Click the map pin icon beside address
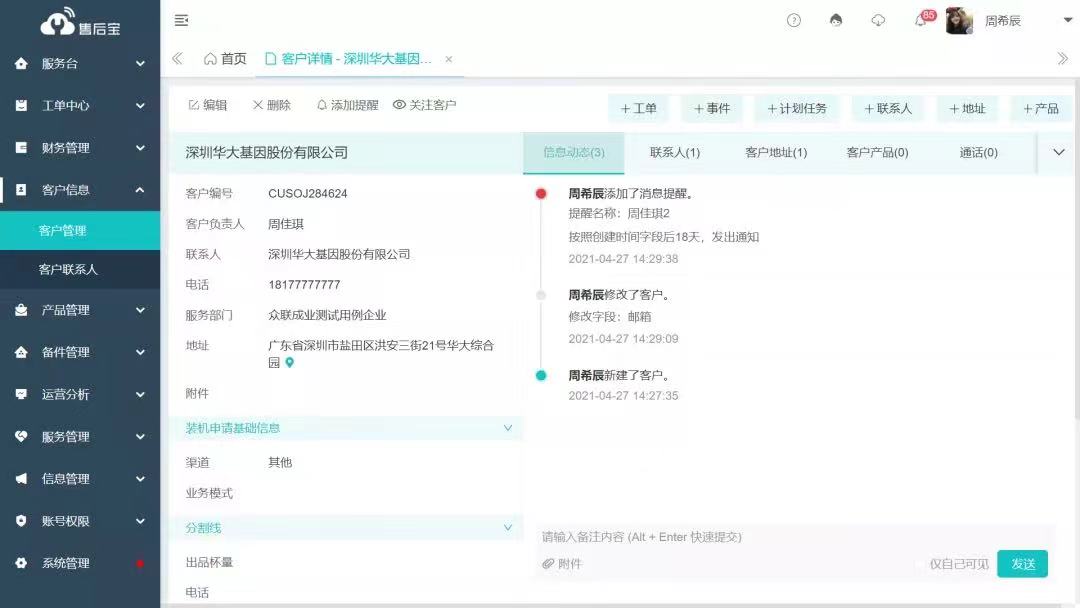This screenshot has width=1080, height=608. [290, 363]
